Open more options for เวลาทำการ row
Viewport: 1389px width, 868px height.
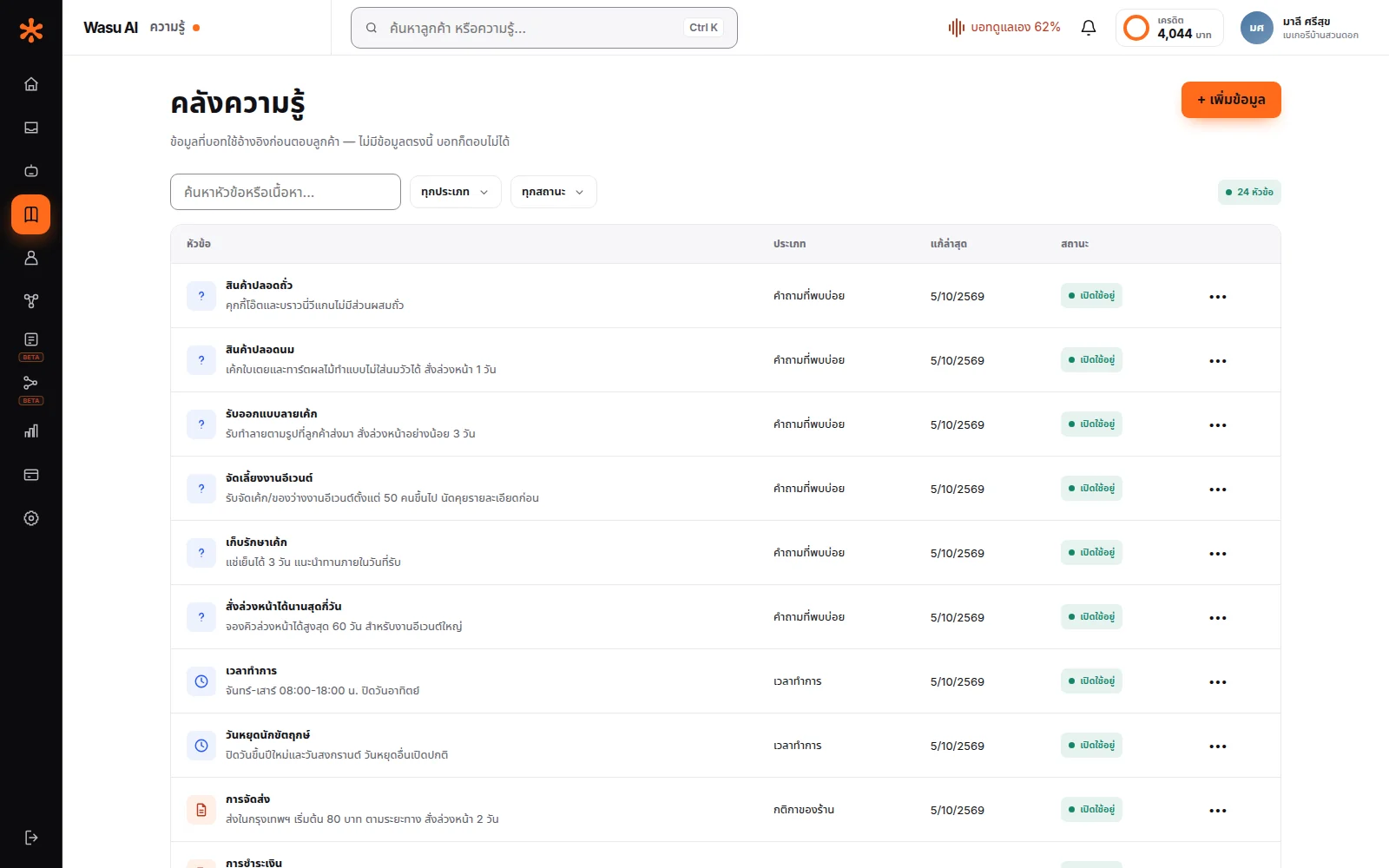(x=1218, y=682)
